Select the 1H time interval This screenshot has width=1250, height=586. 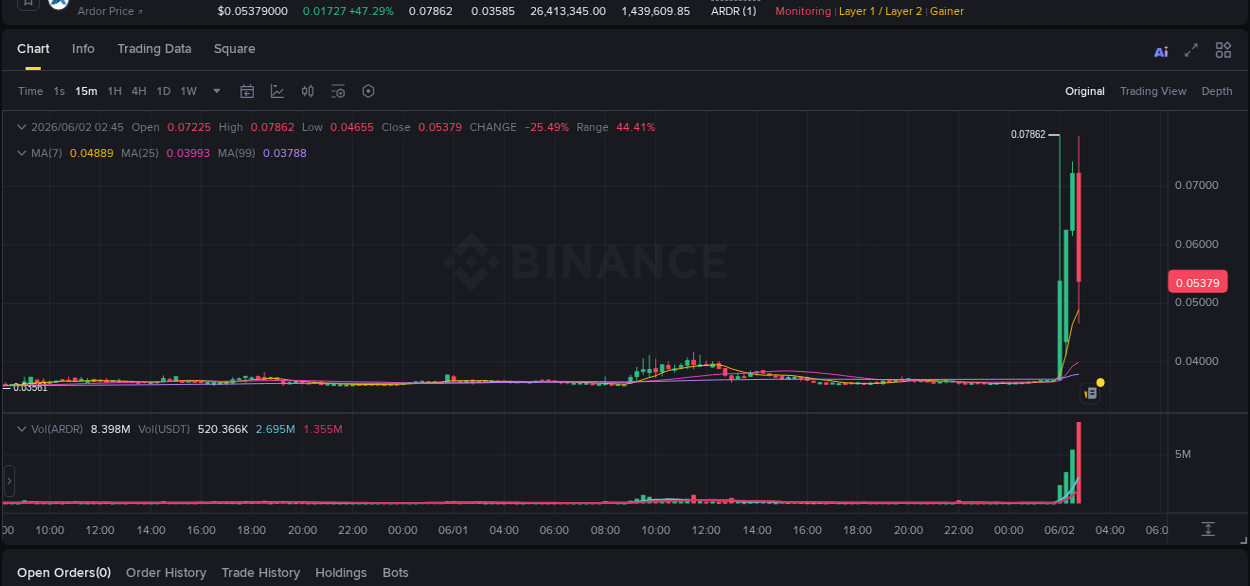point(115,91)
